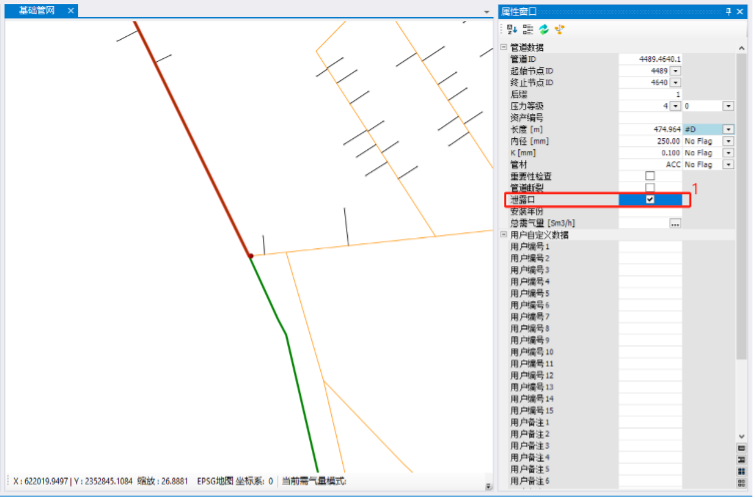Tick the 管道断裂 checkbox
755x498 pixels.
click(650, 188)
